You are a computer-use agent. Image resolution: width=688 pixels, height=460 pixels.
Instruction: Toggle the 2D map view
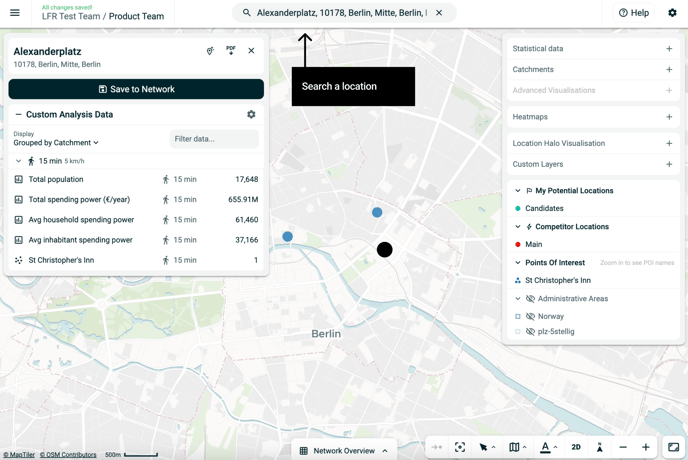(576, 447)
